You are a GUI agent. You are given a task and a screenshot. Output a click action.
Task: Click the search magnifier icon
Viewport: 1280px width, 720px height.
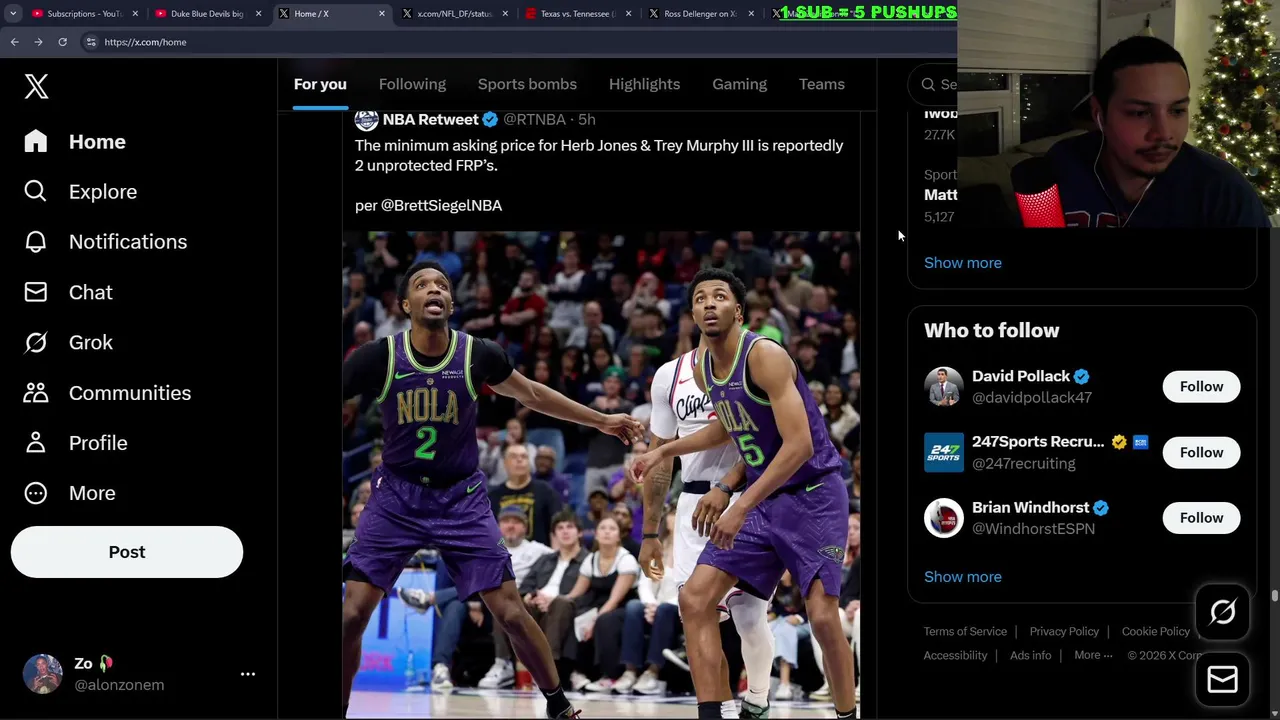[929, 84]
